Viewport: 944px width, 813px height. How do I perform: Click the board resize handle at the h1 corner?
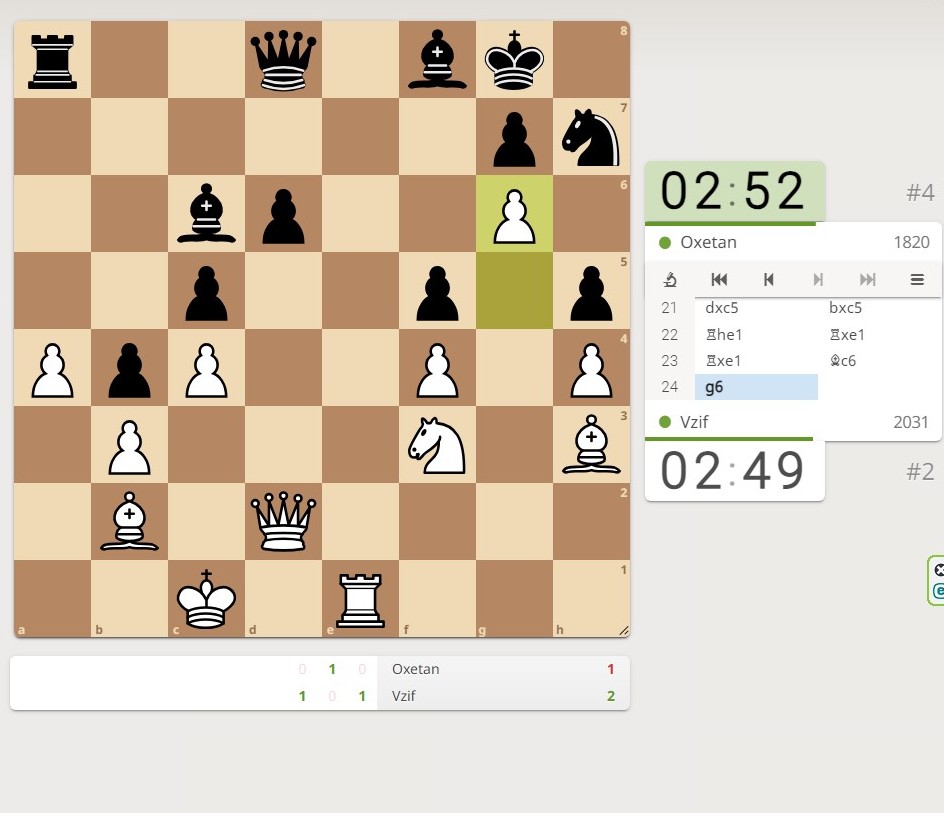pyautogui.click(x=624, y=630)
